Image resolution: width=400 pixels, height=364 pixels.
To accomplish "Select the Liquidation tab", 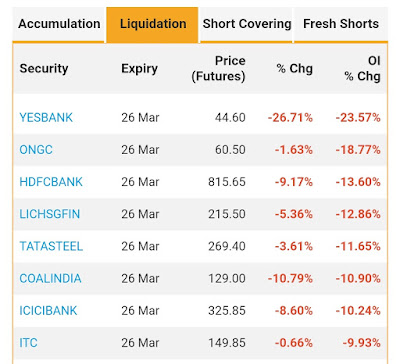I will tap(153, 24).
